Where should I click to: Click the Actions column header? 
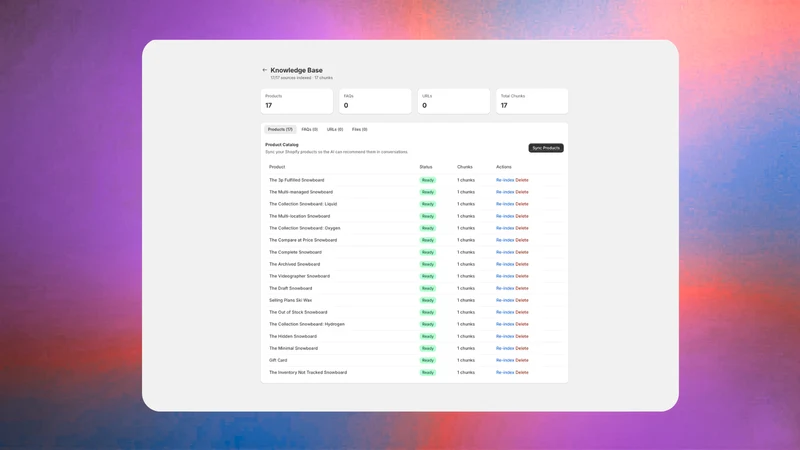click(504, 167)
